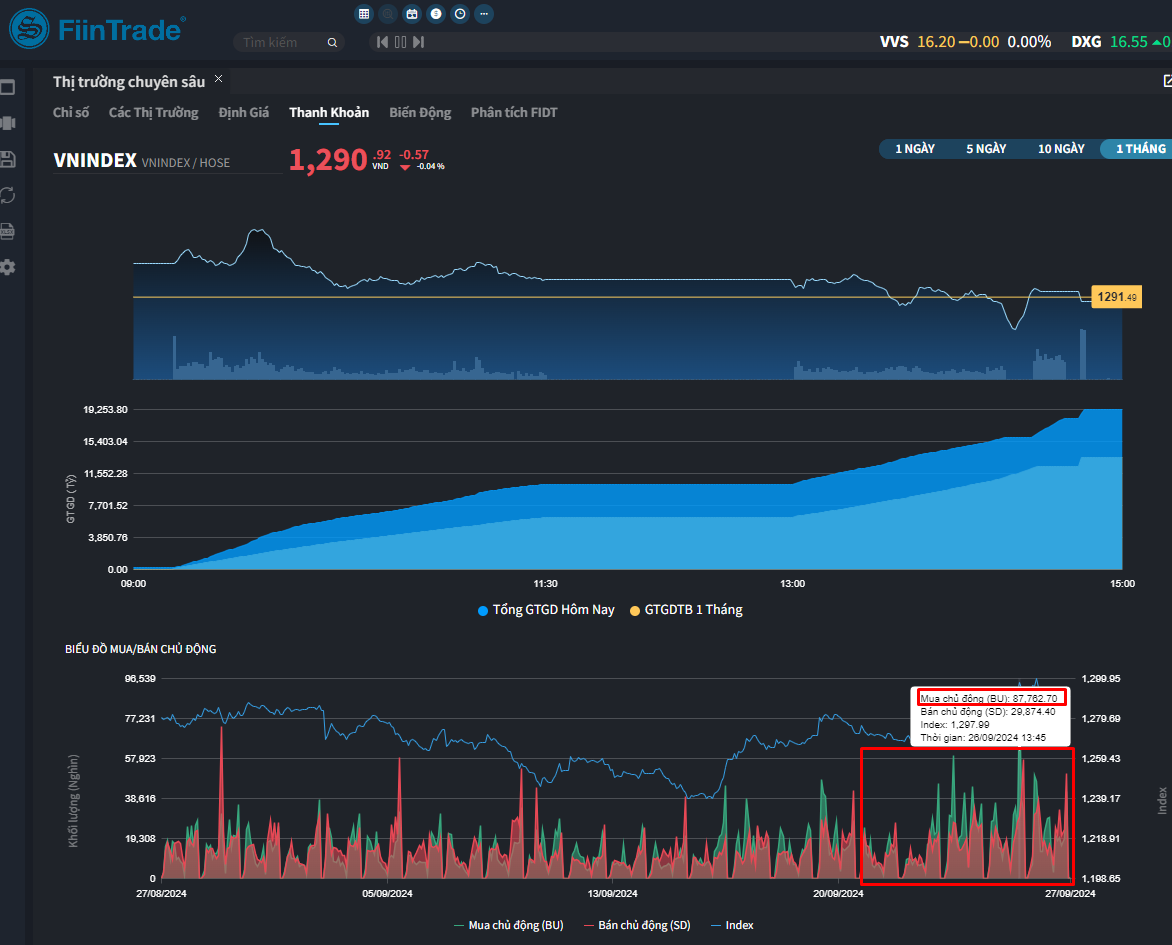Toggle the Index legend line
Screen dimensions: 1172x945
732,925
